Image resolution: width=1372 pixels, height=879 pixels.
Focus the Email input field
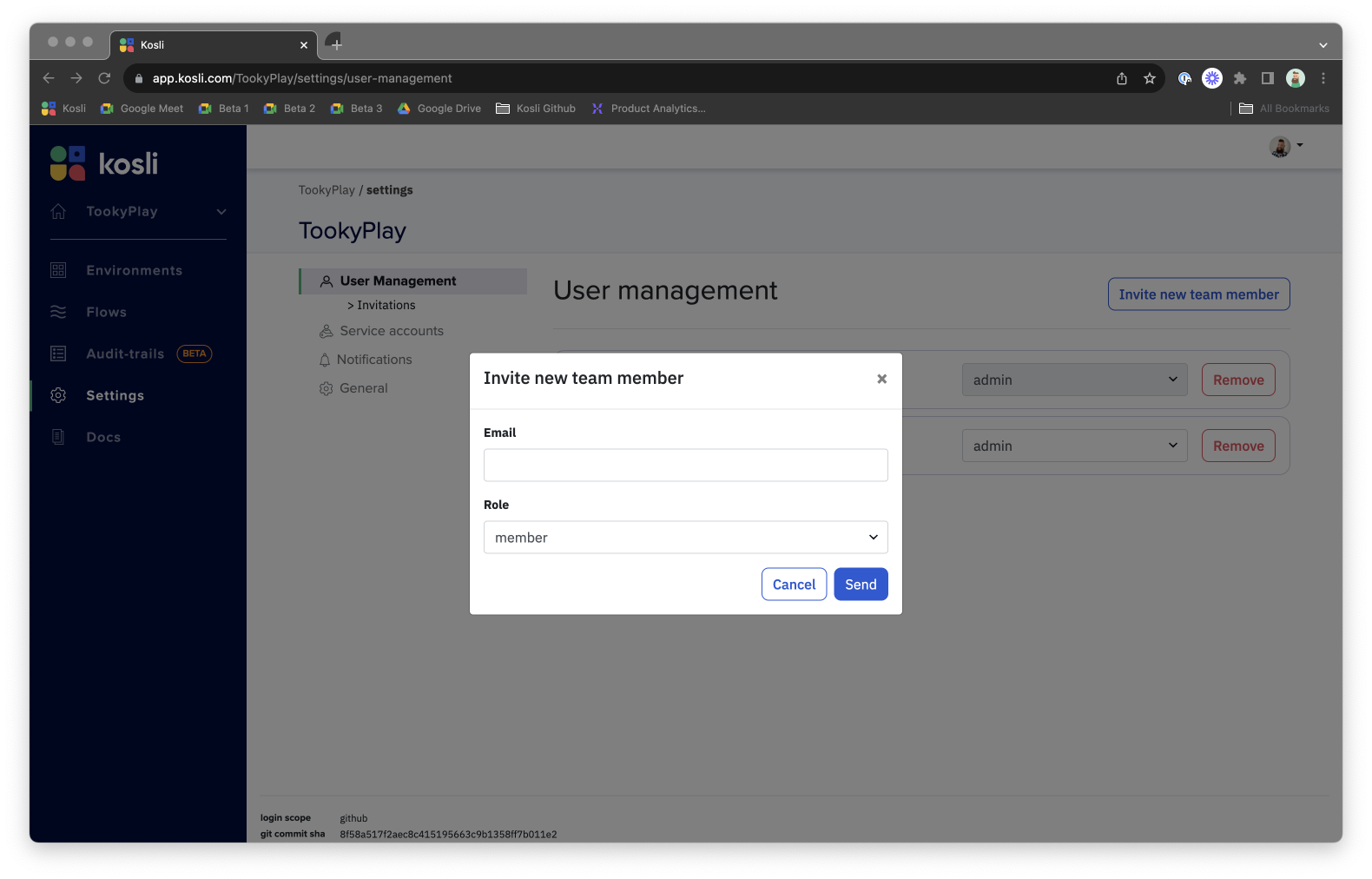coord(686,465)
